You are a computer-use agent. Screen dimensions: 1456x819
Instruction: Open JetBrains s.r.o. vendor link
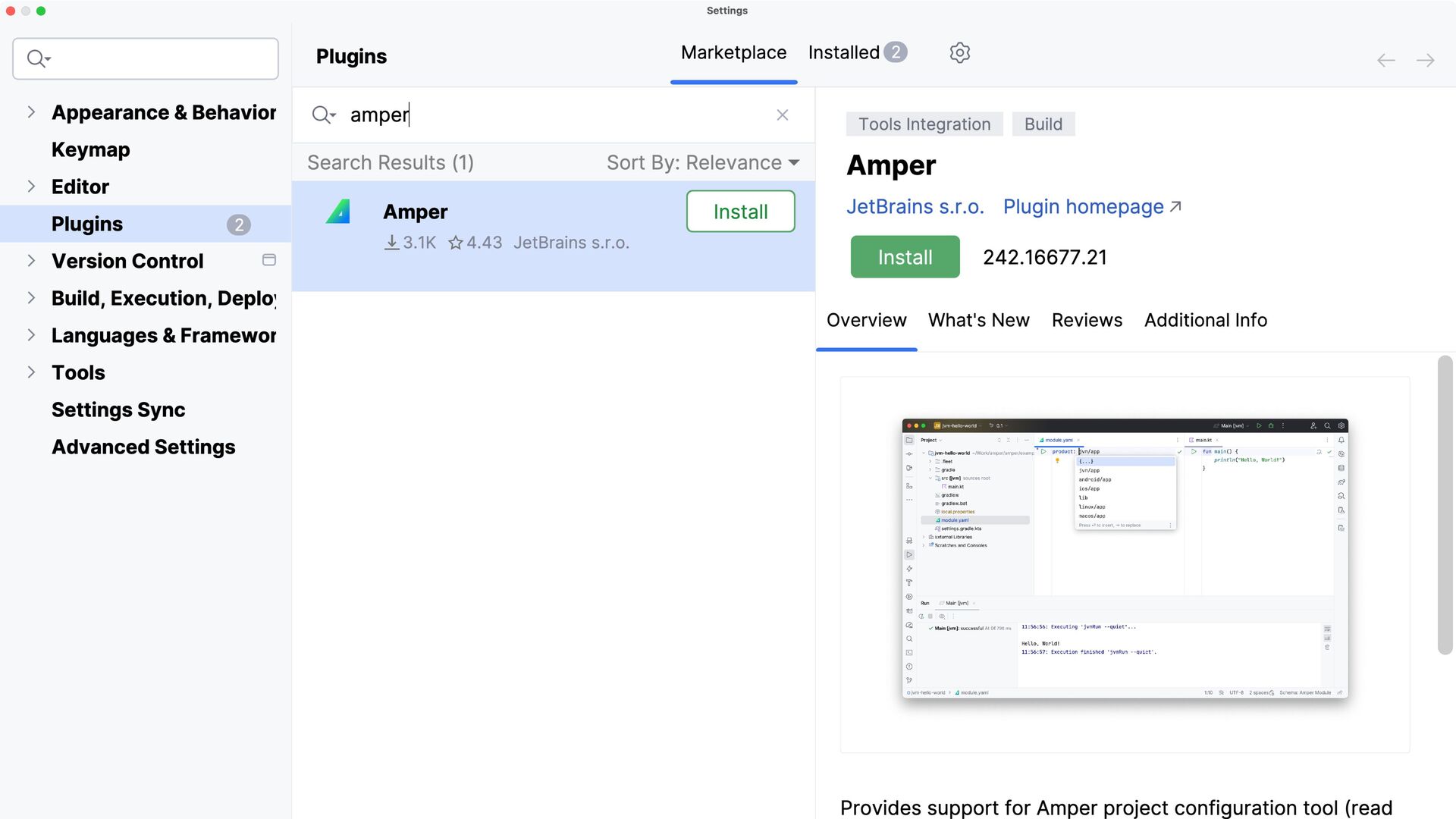point(915,207)
